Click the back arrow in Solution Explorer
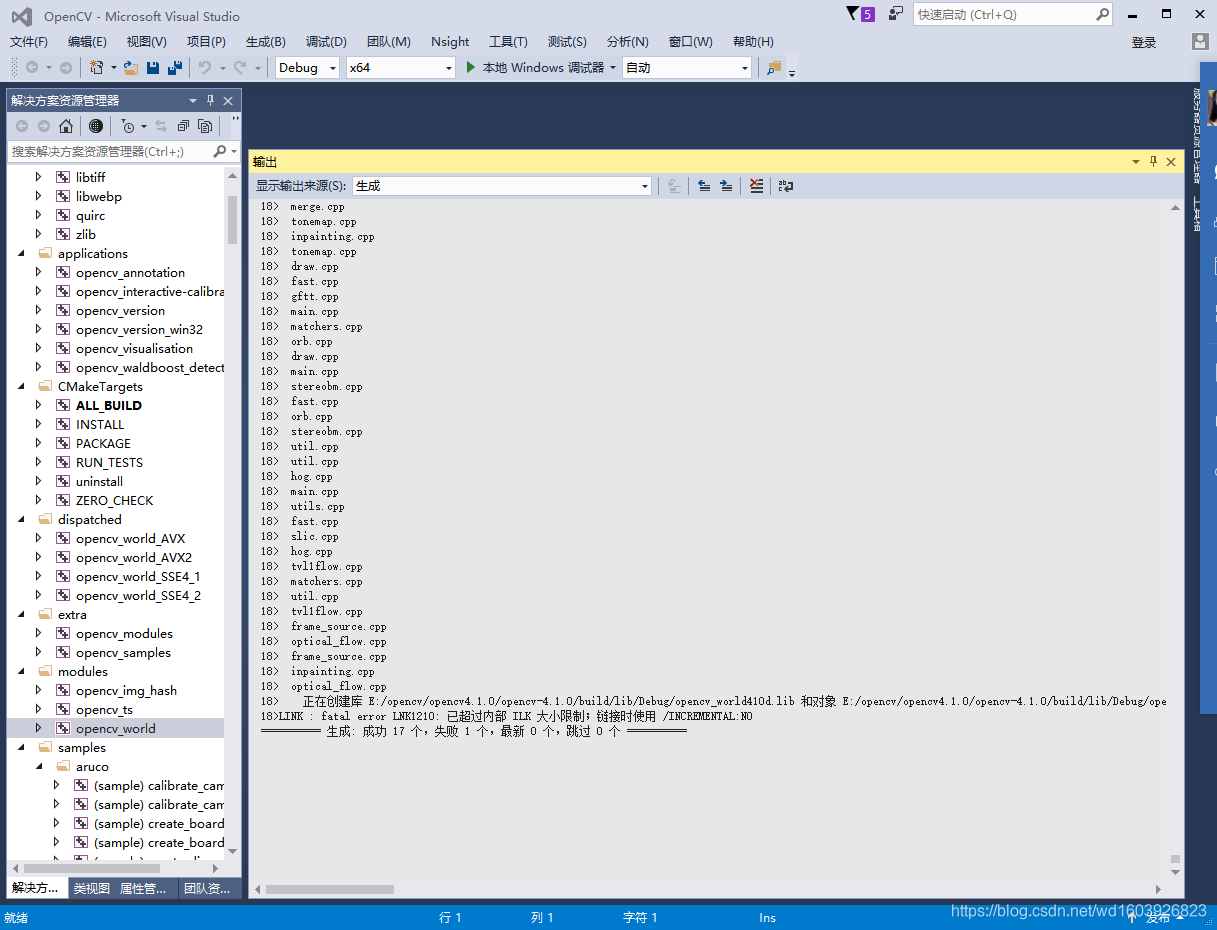Viewport: 1217px width, 930px height. 22,126
